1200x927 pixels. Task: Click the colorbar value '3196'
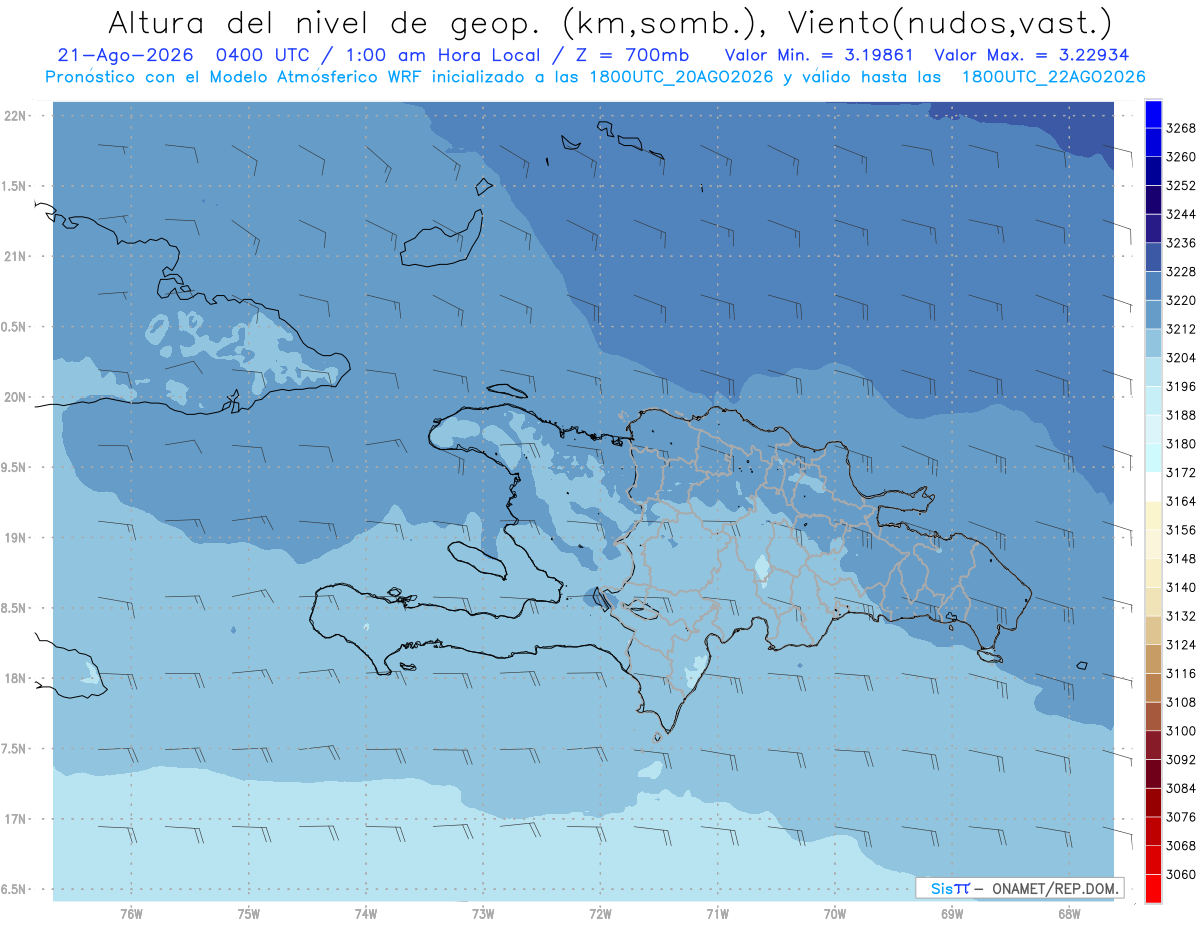1181,386
